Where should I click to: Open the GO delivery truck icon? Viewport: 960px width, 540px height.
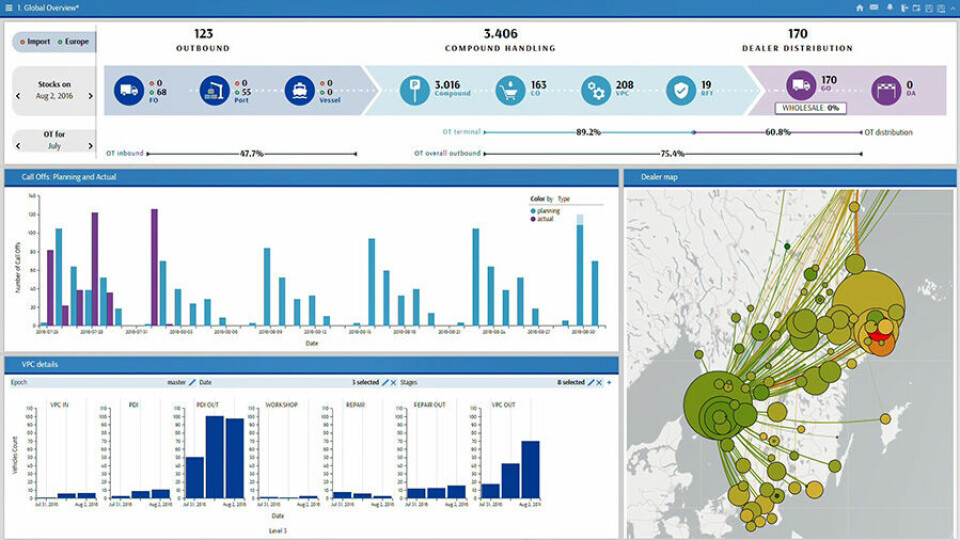[x=800, y=86]
